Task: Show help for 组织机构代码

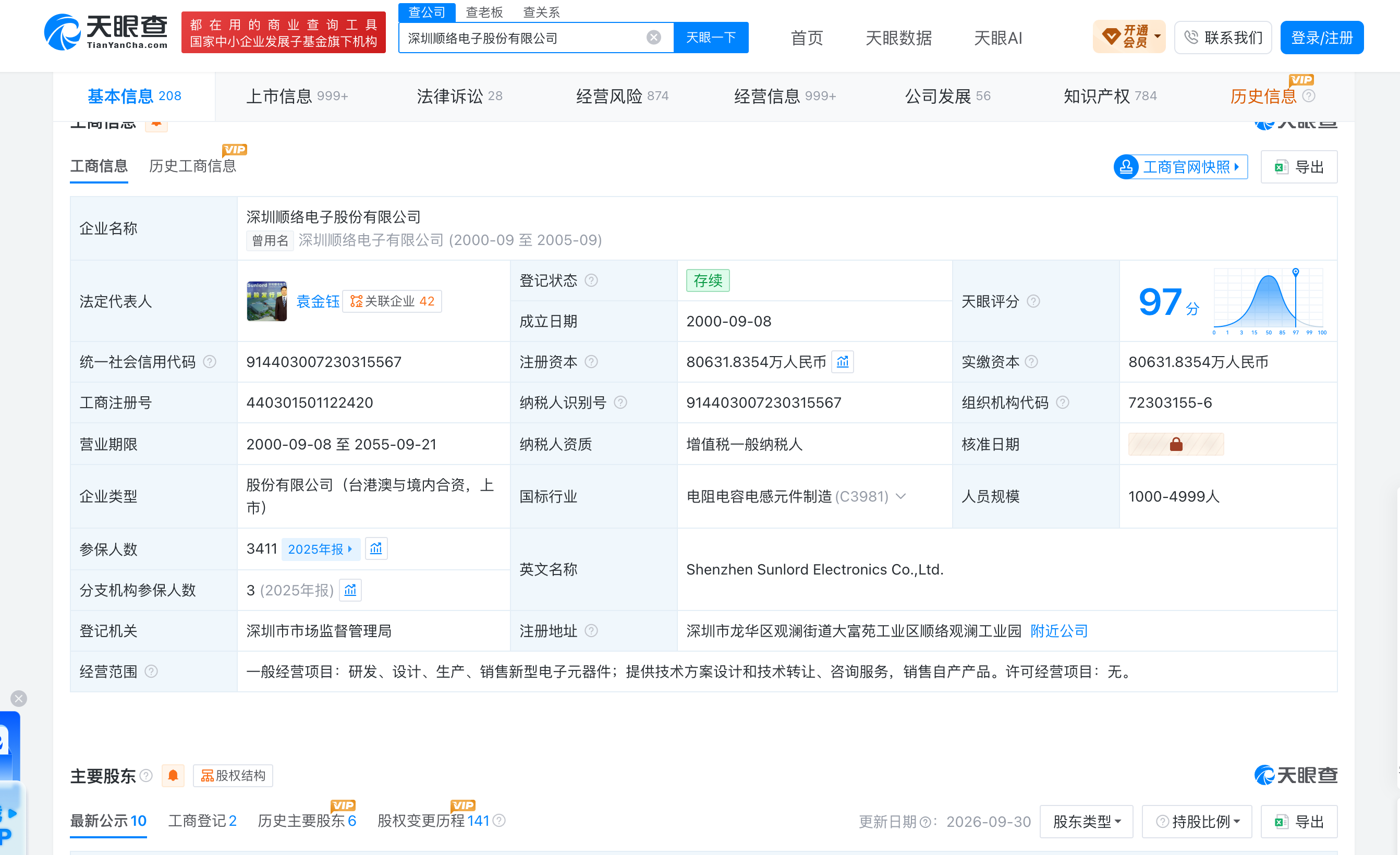Action: coord(1062,403)
